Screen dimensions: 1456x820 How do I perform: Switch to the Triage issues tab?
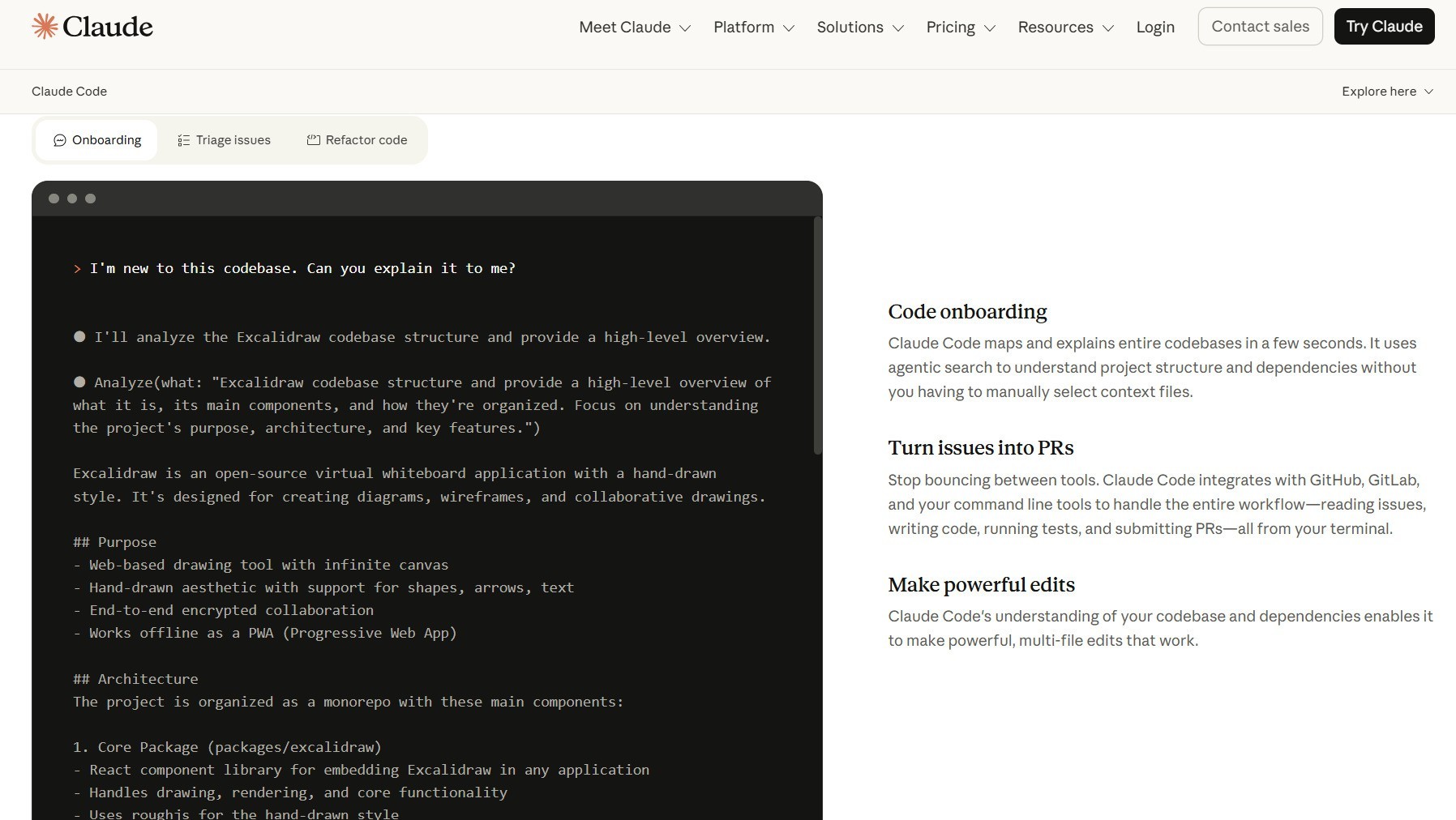[x=224, y=140]
